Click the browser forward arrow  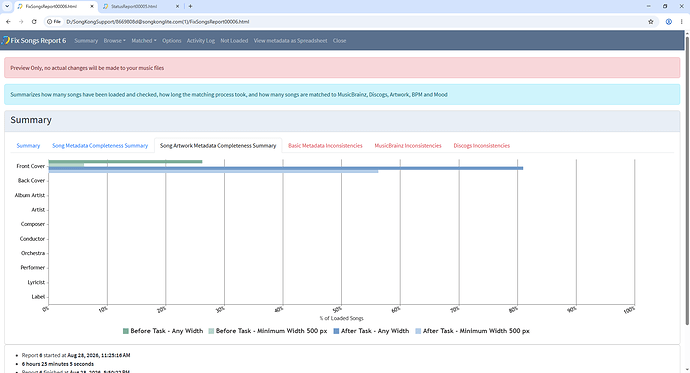tap(21, 22)
